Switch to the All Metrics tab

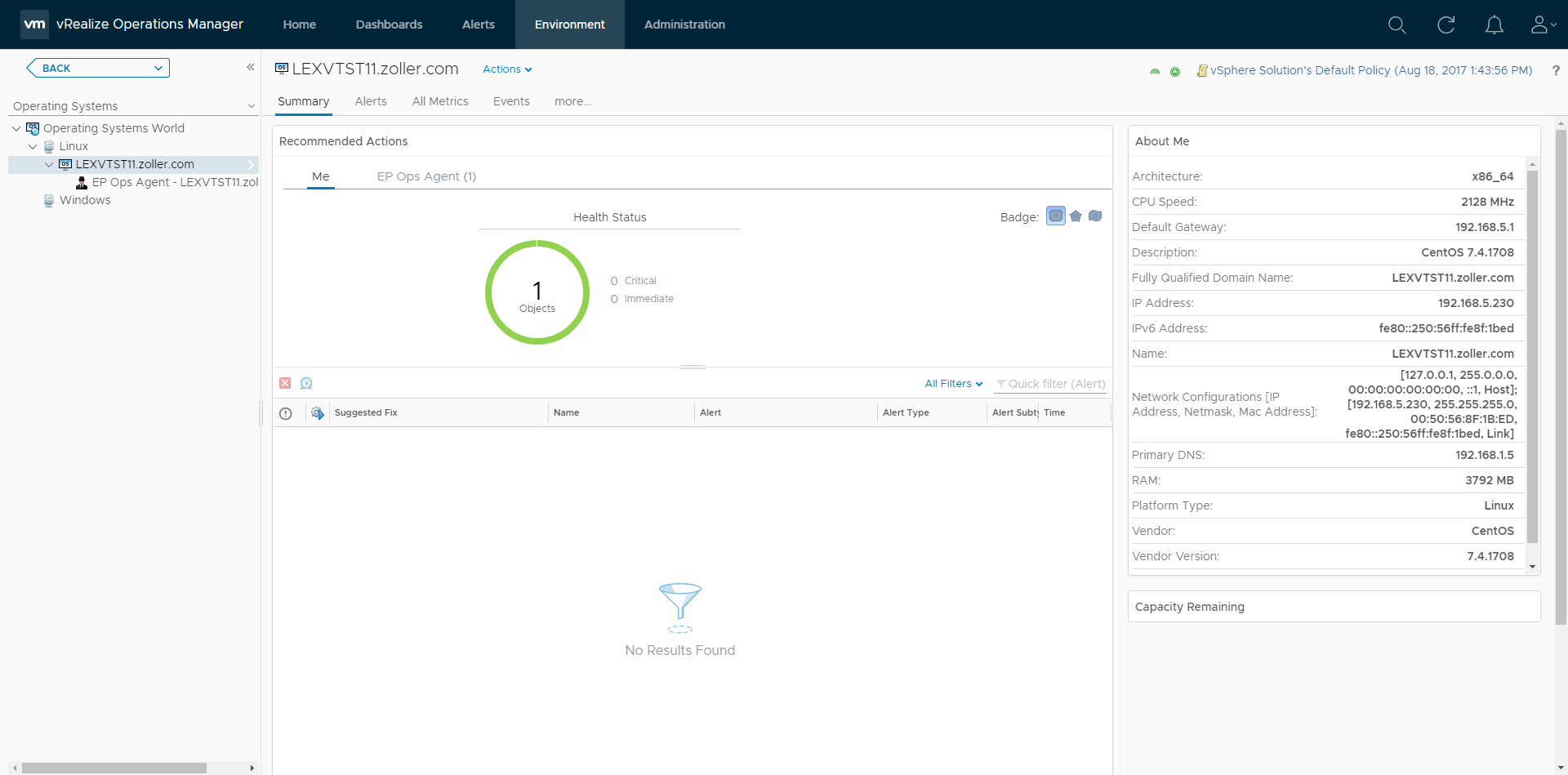439,101
